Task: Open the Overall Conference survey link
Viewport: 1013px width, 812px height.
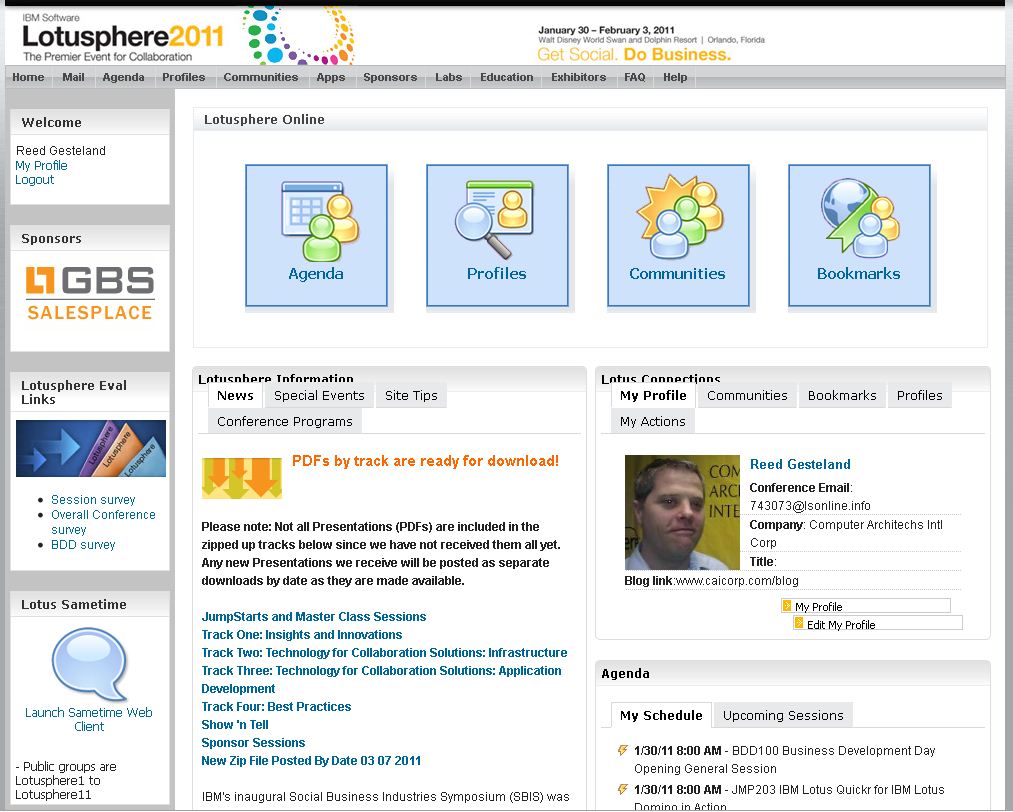Action: (103, 522)
